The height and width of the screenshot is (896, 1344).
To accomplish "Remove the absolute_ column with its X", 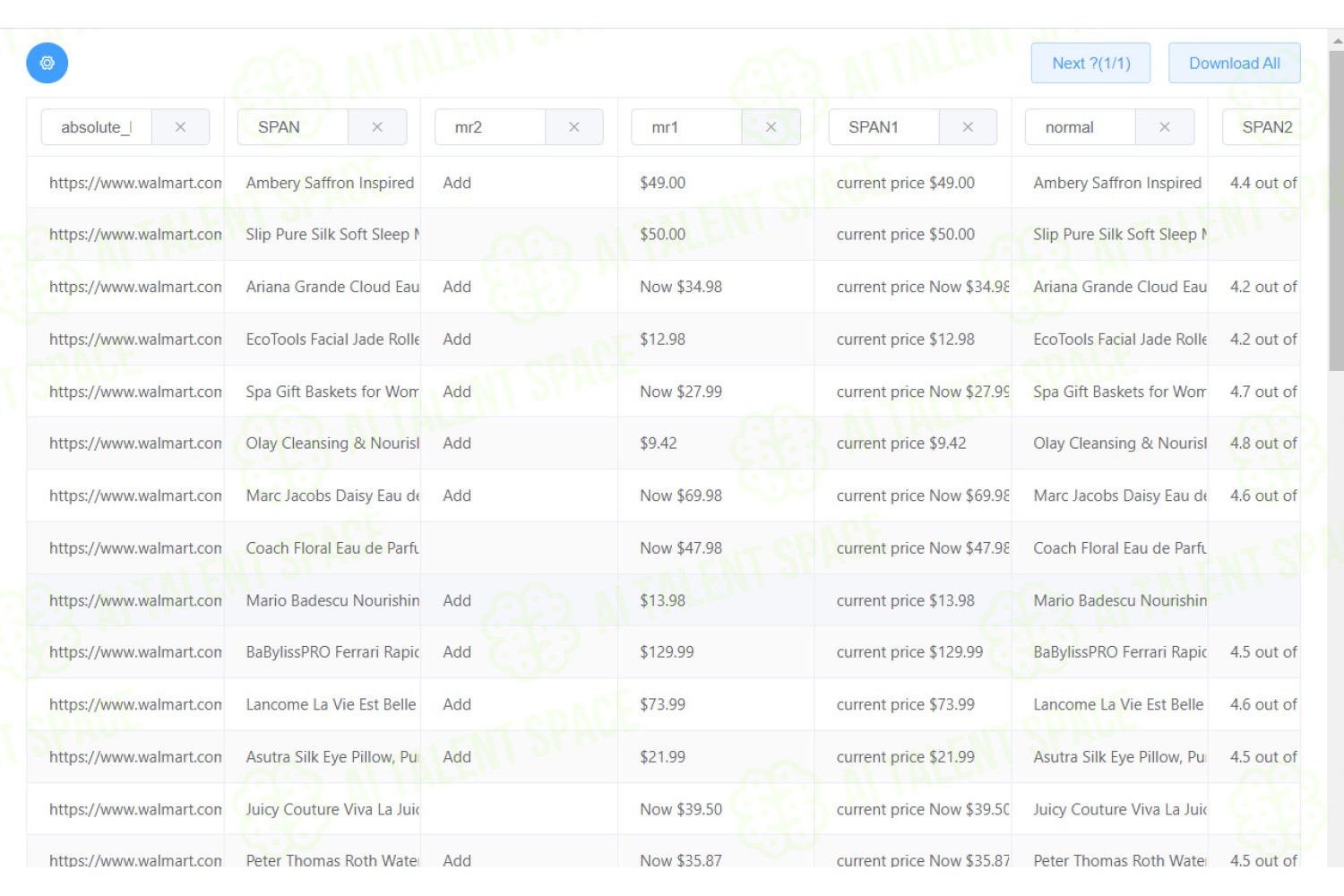I will tap(180, 127).
